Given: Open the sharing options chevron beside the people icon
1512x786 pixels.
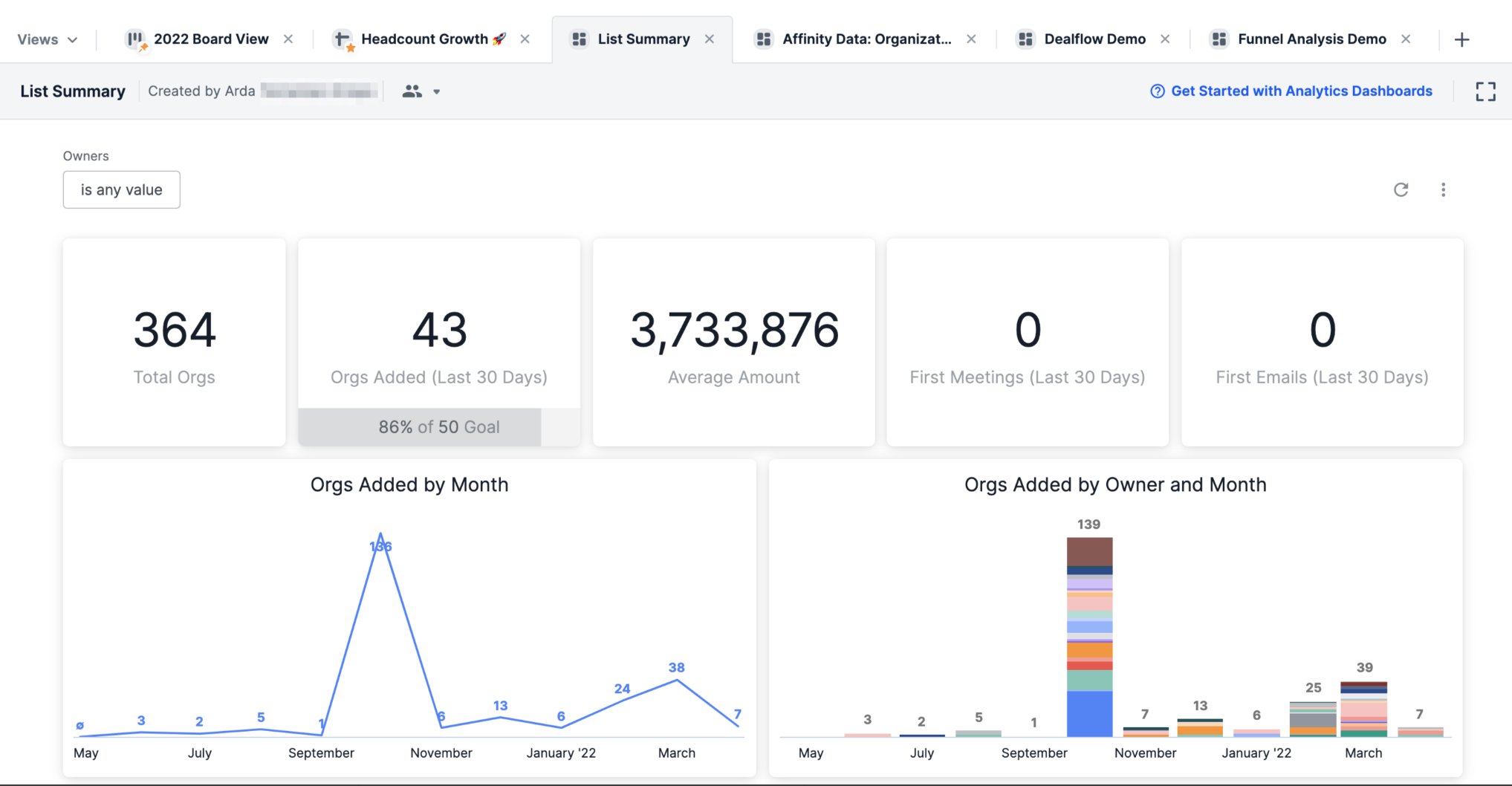Looking at the screenshot, I should pos(437,91).
